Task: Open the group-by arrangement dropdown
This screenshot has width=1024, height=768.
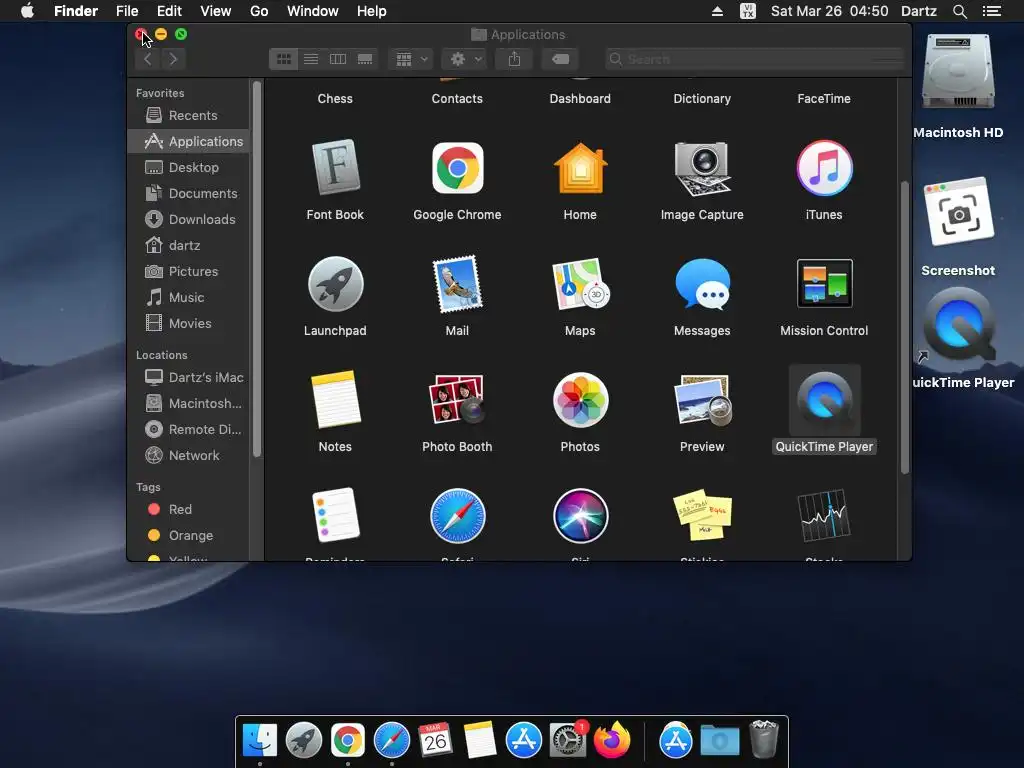Action: coord(411,59)
